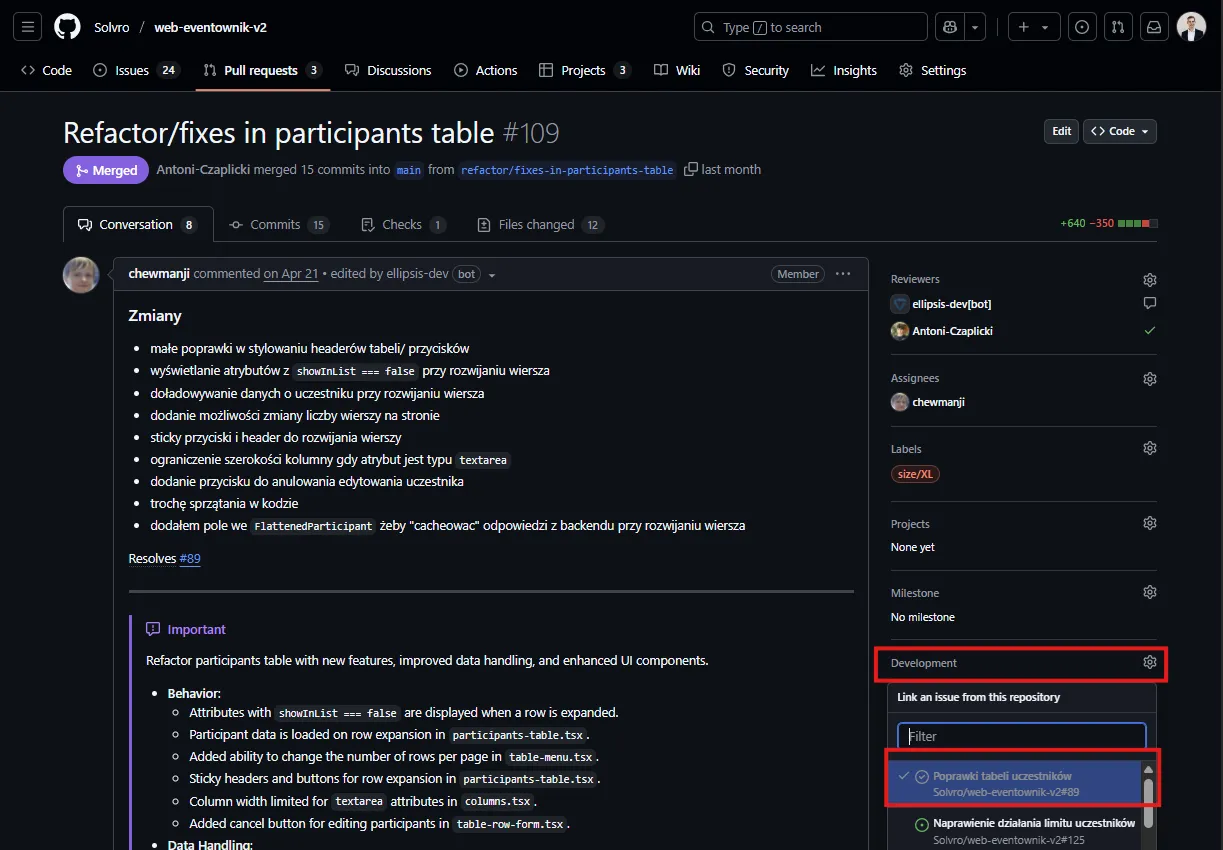
Task: Expand the comment edit history dropdown
Action: coord(492,275)
